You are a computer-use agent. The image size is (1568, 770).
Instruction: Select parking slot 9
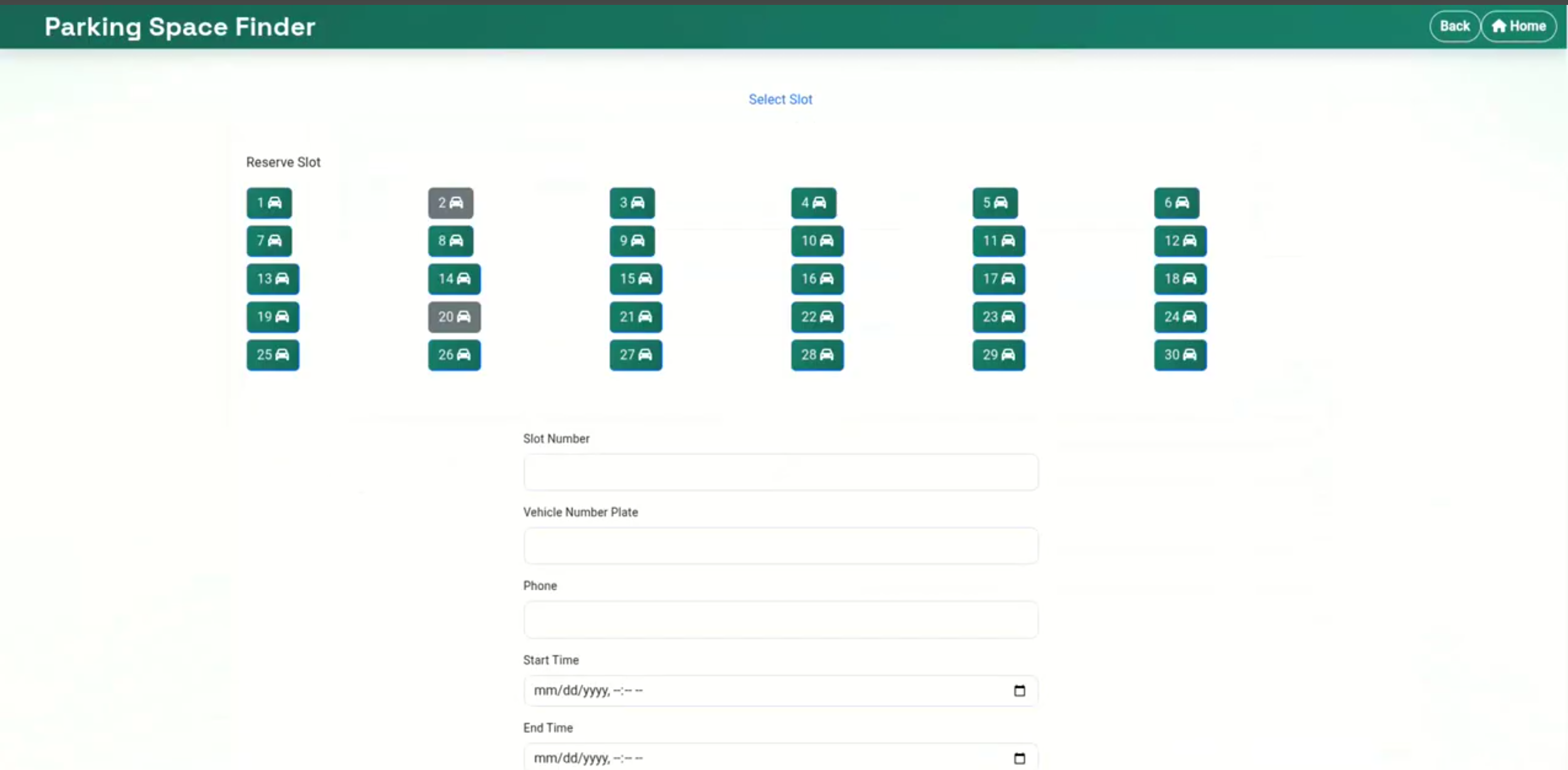pyautogui.click(x=632, y=241)
